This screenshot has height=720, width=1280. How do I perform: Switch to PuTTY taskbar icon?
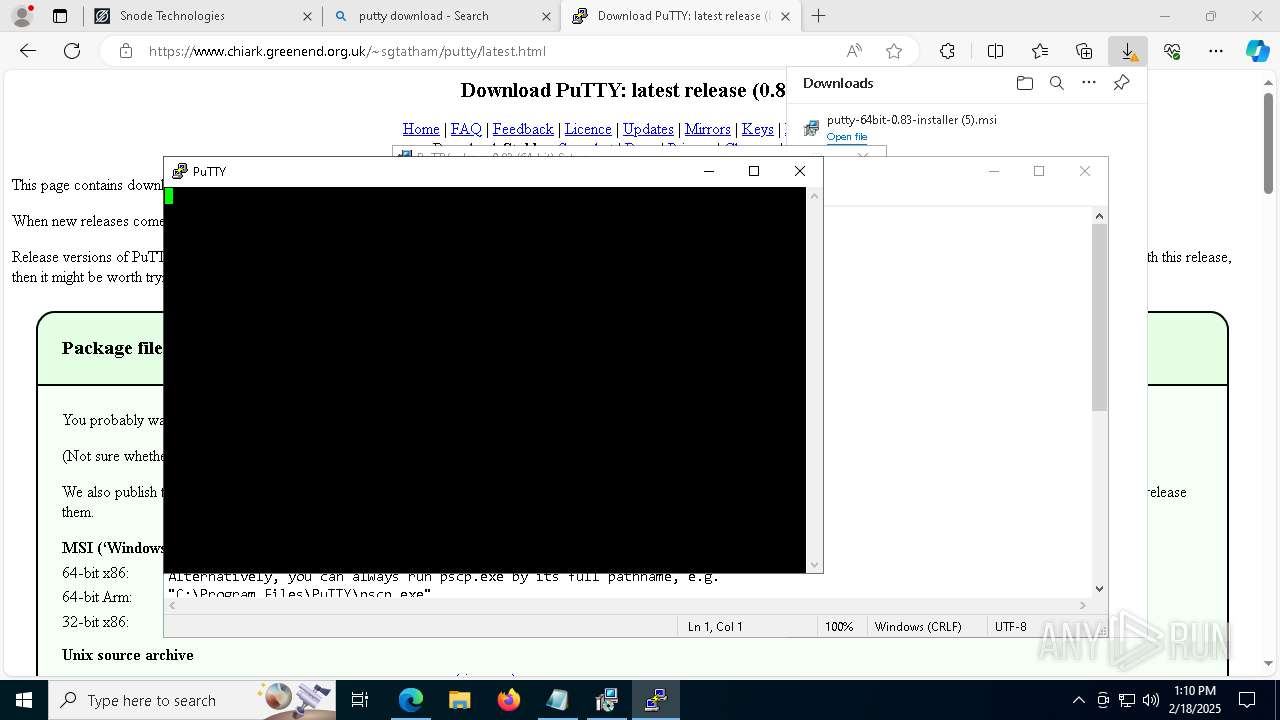655,700
